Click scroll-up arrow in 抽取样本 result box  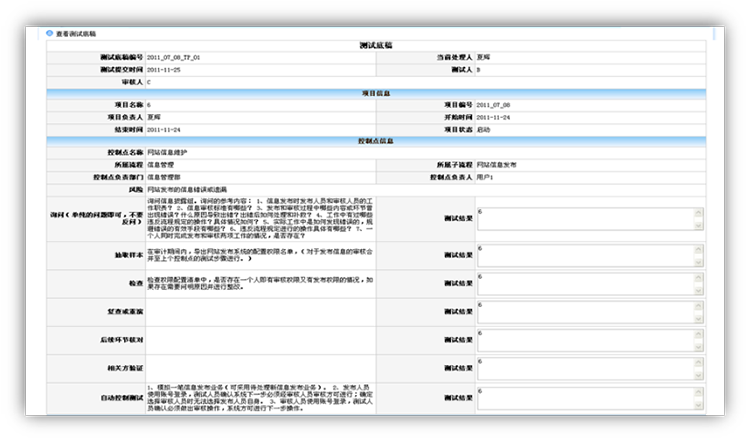(x=698, y=250)
